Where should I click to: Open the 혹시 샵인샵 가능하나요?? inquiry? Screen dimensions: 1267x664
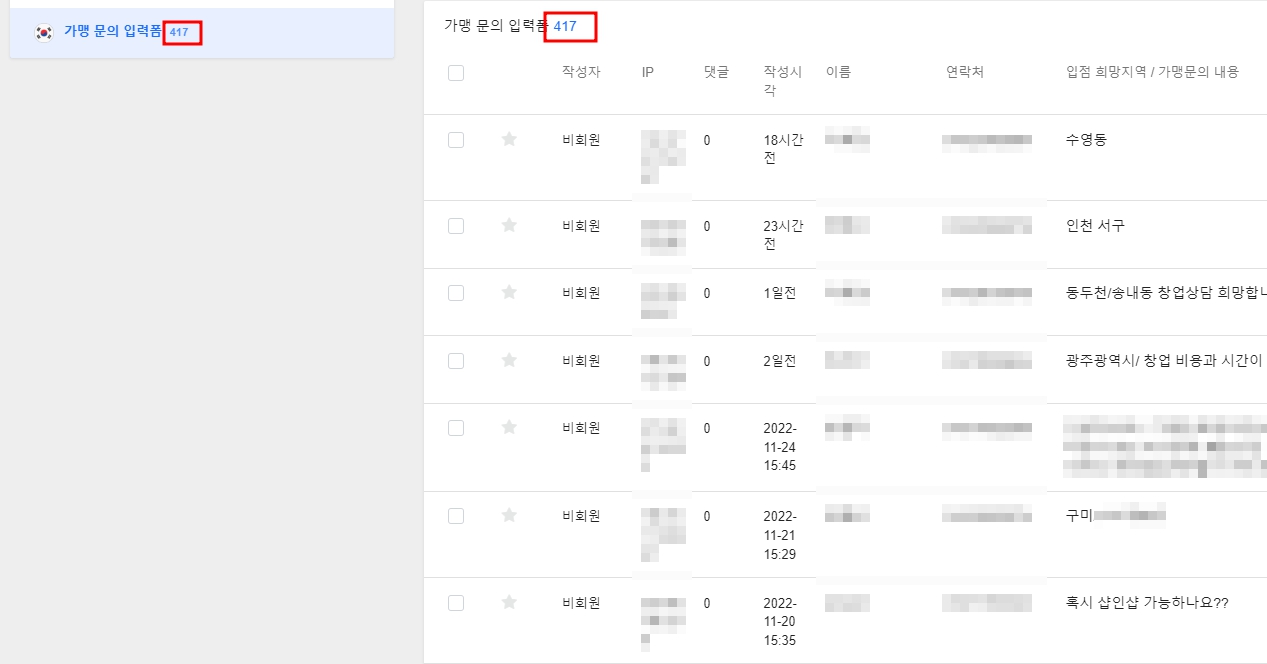point(1147,603)
